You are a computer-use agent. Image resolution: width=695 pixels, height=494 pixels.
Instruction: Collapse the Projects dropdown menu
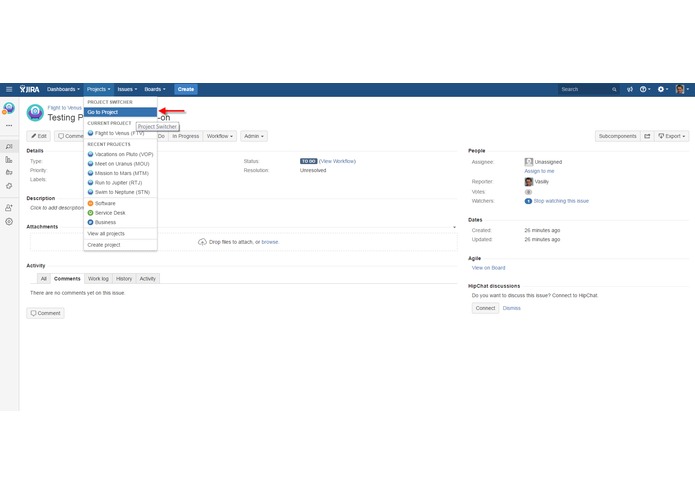coord(98,89)
